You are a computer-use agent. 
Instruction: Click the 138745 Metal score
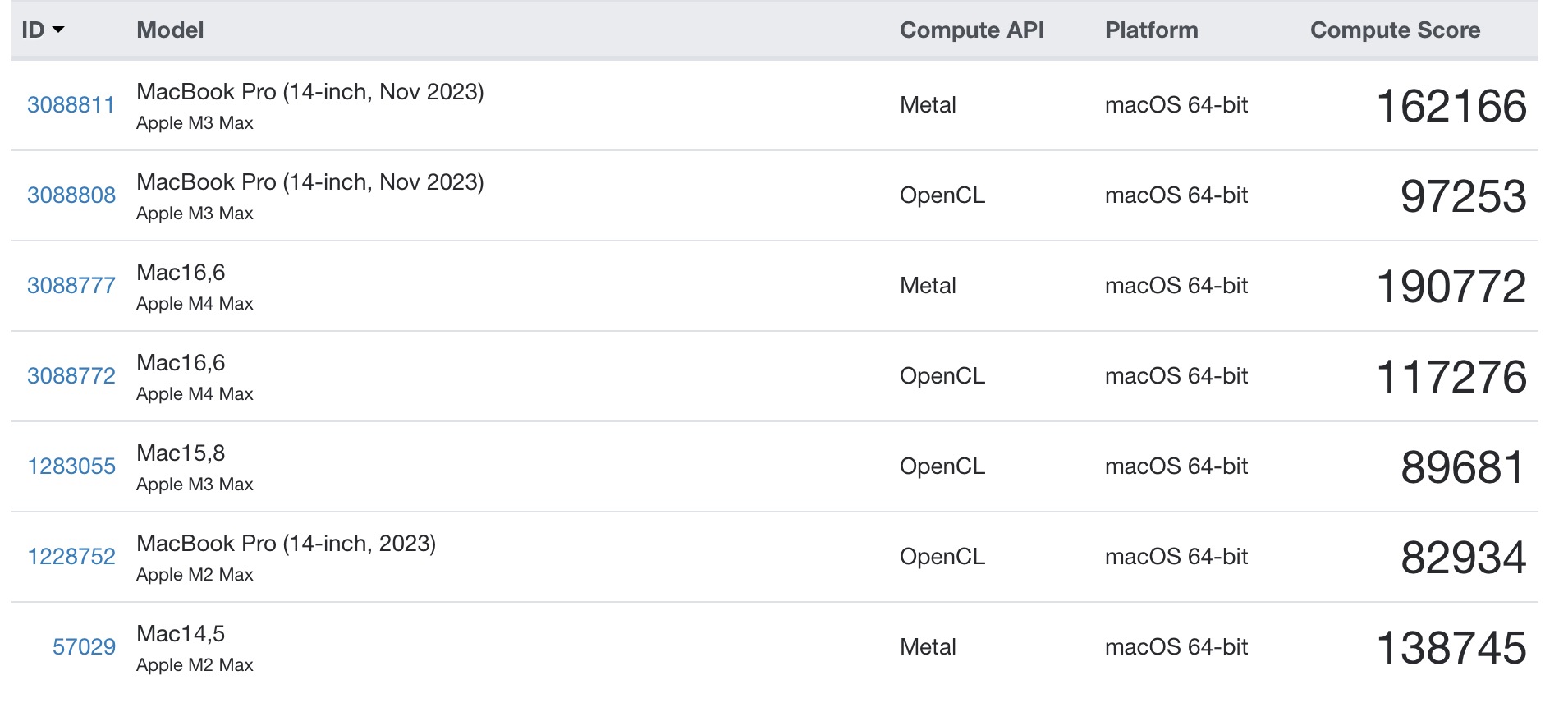pos(1451,649)
